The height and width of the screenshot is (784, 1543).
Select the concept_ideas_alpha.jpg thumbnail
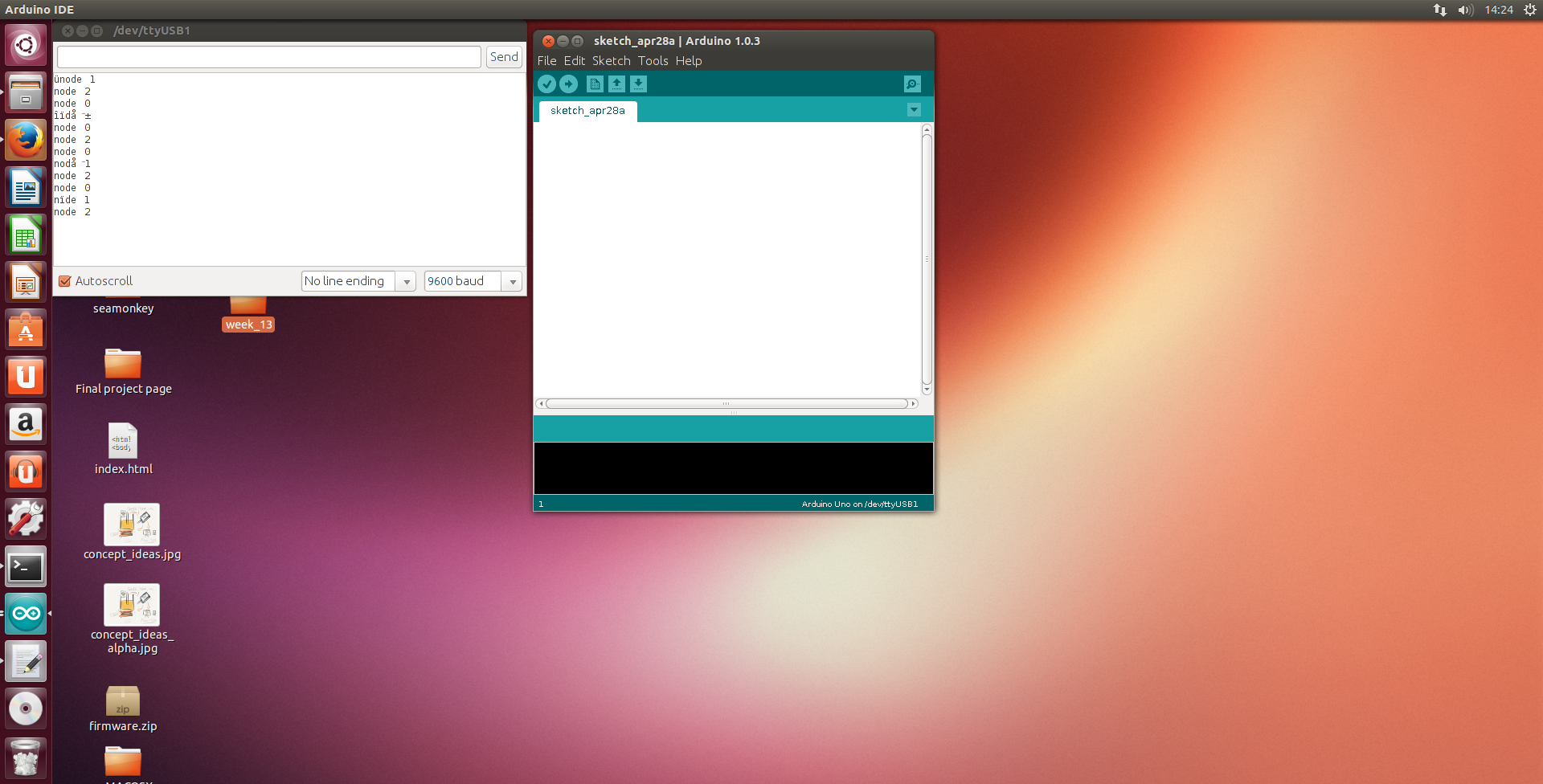click(132, 605)
